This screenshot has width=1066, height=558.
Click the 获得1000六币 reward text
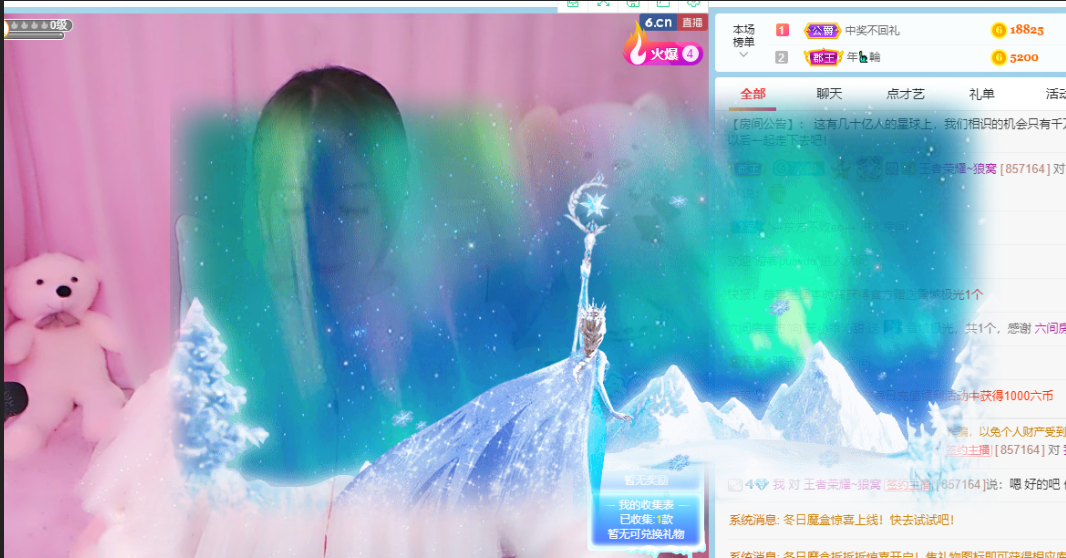click(1018, 396)
